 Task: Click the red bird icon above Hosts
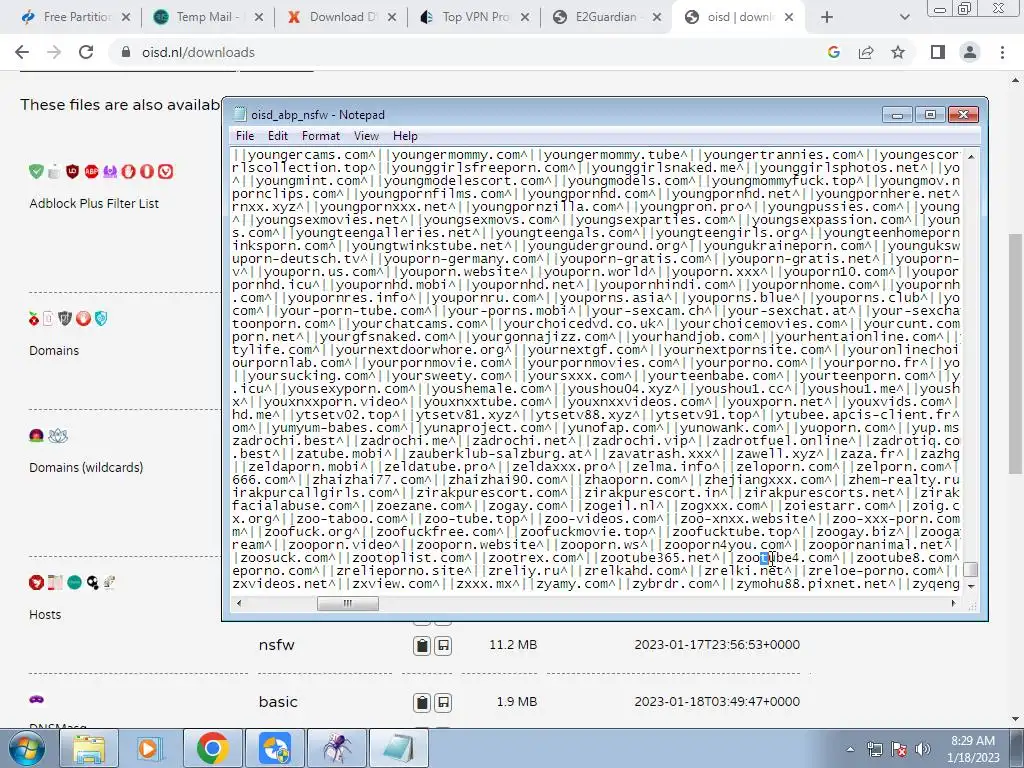[37, 583]
